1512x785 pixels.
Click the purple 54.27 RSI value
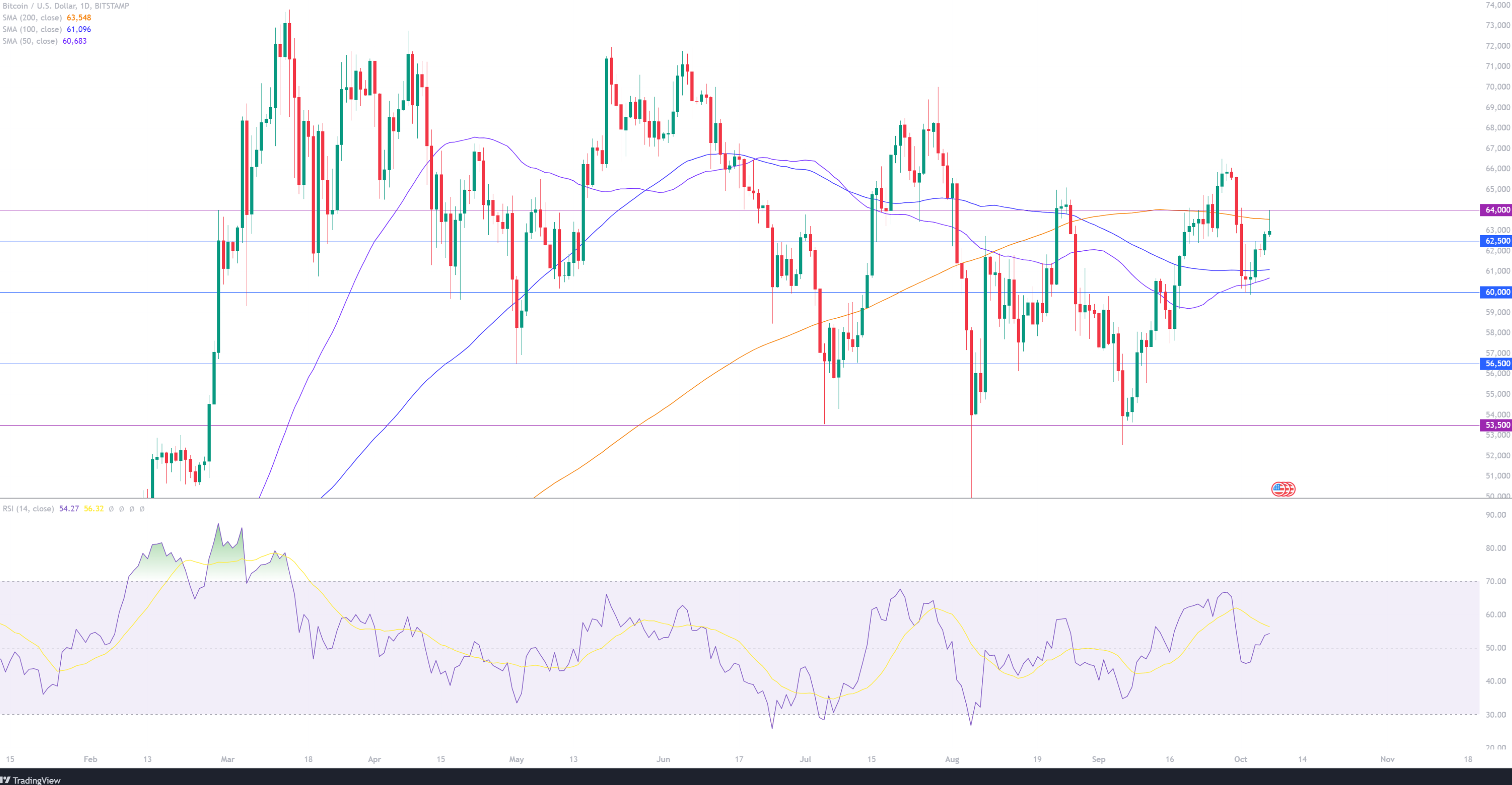(69, 508)
